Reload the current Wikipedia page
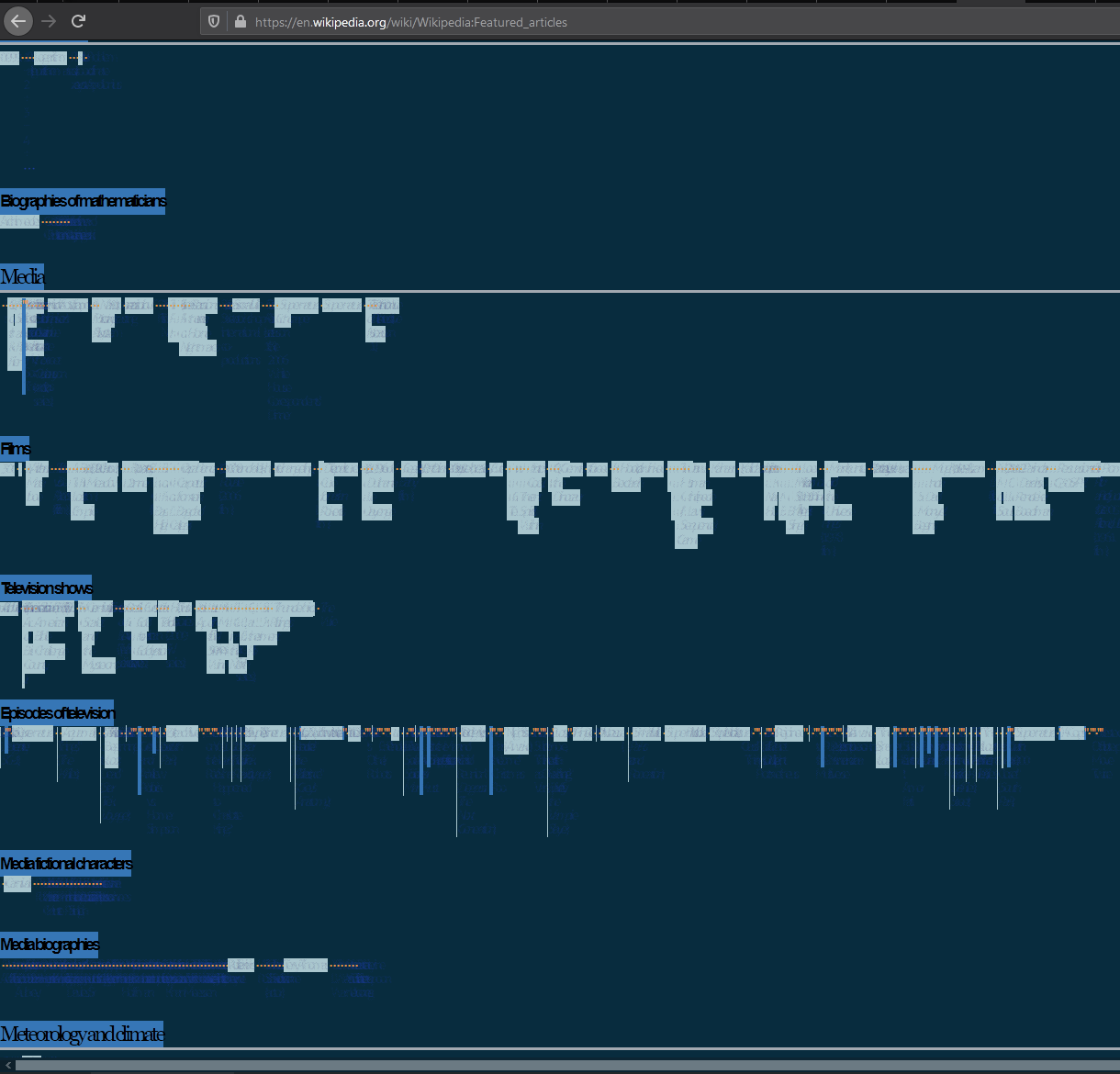This screenshot has height=1074, width=1120. (79, 21)
